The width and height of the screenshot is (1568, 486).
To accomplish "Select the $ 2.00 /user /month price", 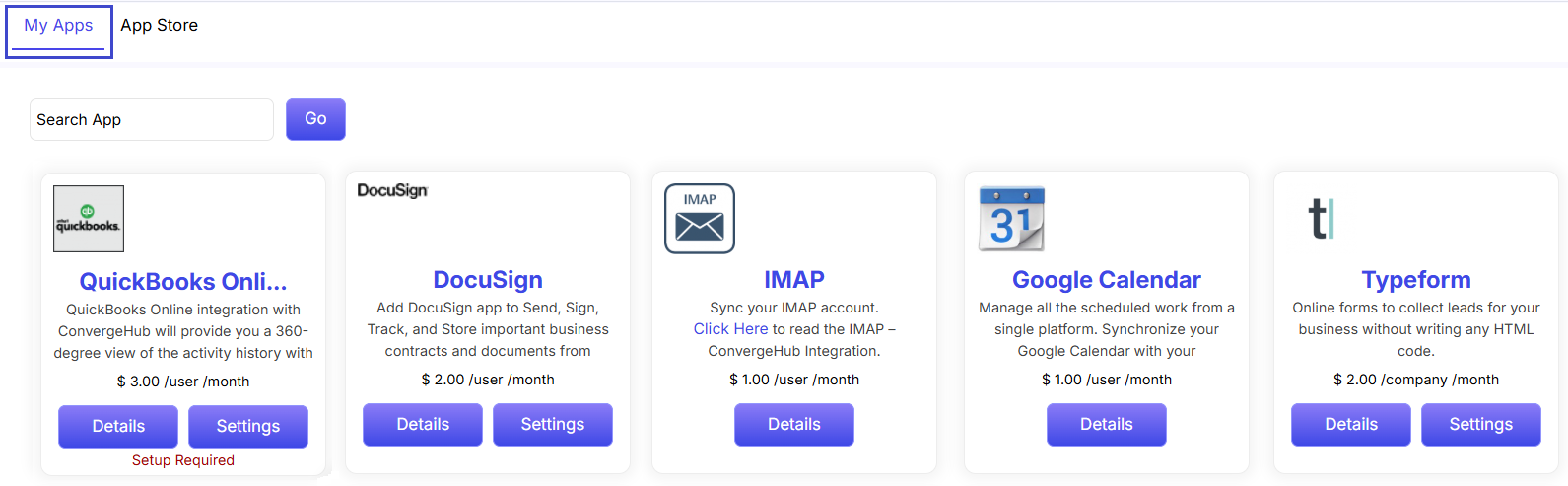I will (x=488, y=380).
